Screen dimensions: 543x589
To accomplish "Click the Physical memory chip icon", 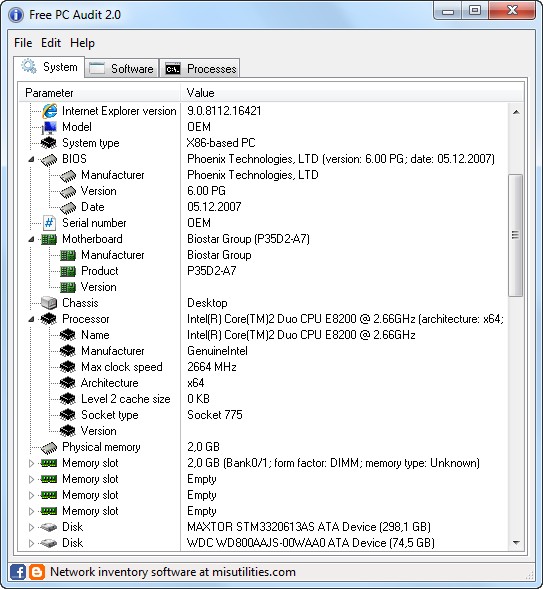I will [49, 447].
